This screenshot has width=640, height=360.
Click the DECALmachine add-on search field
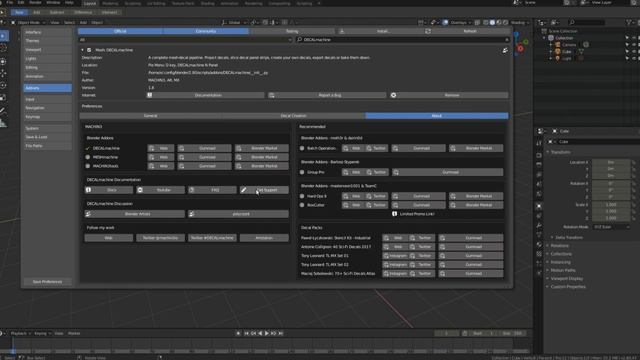(403, 40)
